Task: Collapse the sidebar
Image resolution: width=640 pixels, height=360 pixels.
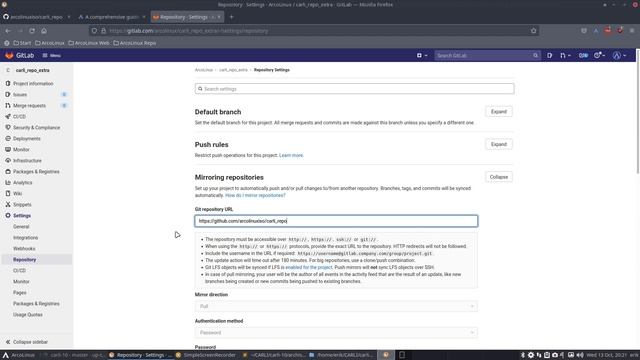Action: click(27, 342)
